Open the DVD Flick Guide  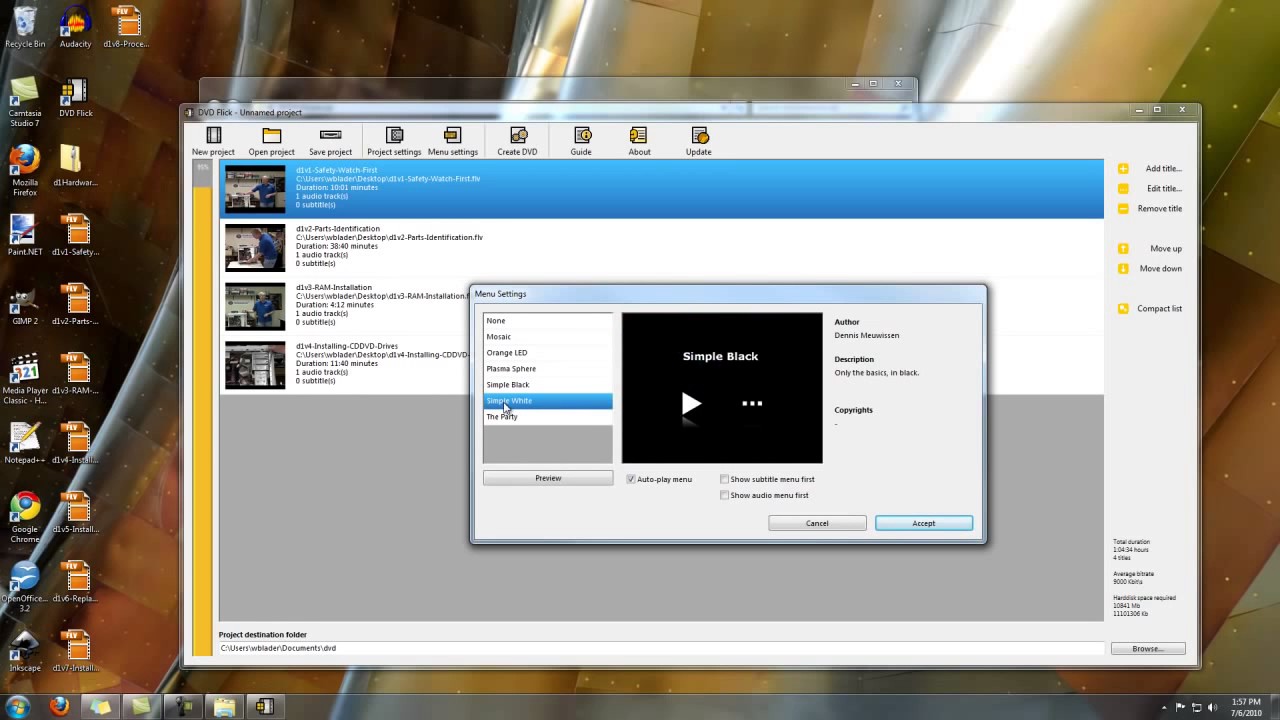[581, 140]
